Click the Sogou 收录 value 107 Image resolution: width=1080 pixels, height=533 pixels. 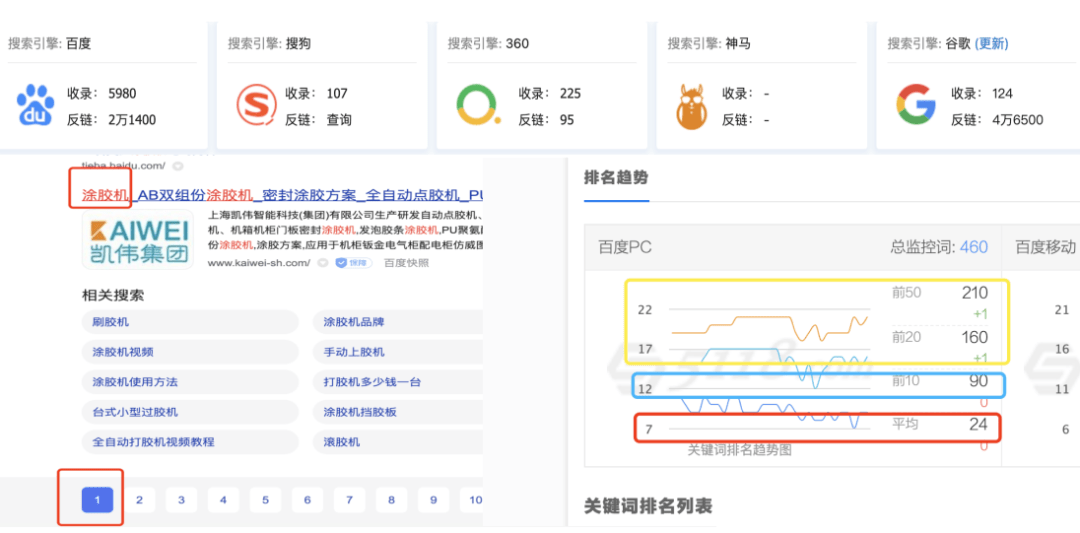tap(337, 94)
